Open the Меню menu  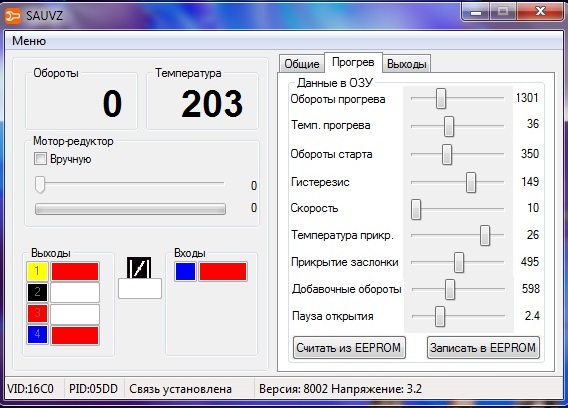29,41
